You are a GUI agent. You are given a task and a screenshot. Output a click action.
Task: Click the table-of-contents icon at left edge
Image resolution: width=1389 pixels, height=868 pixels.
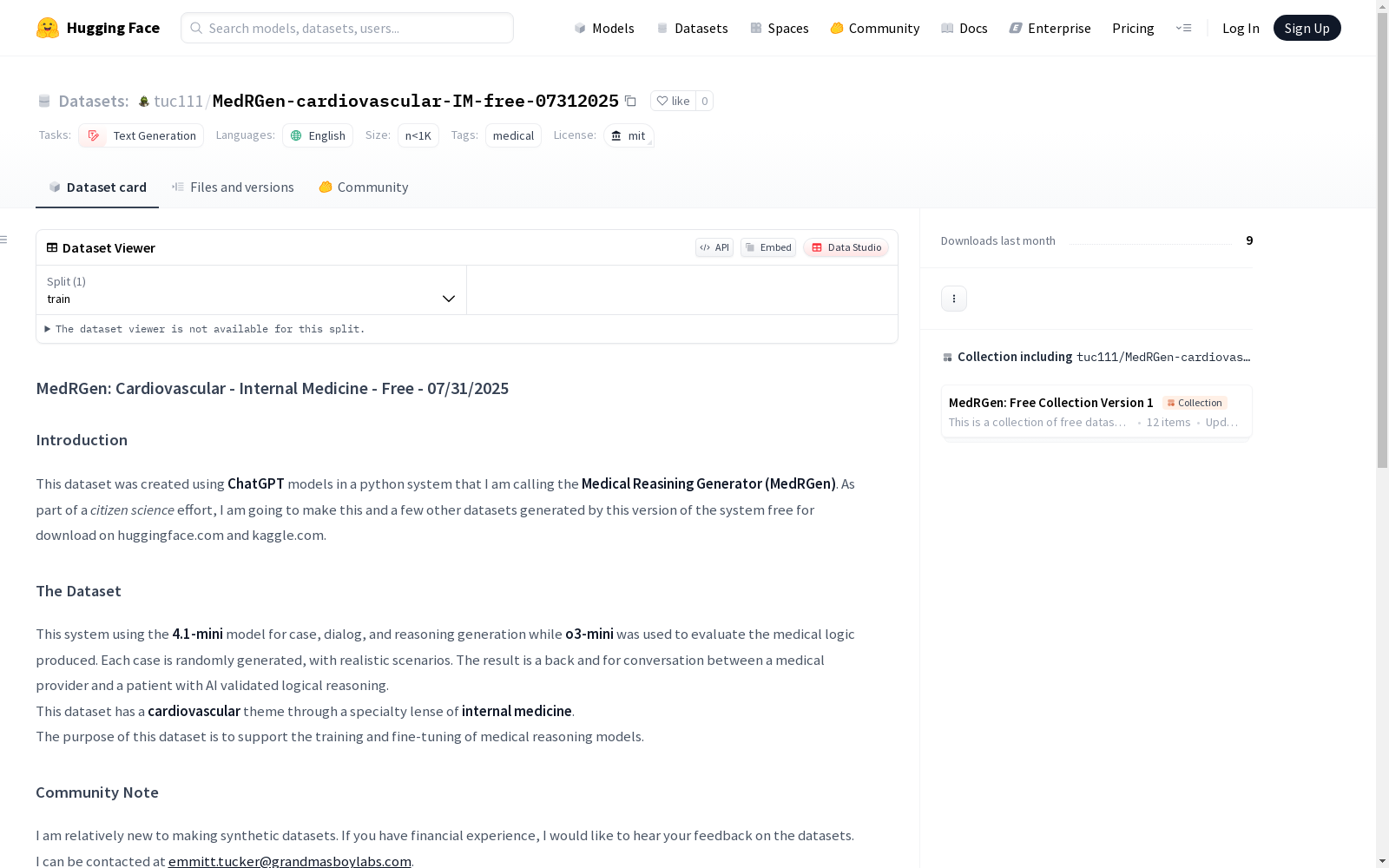[4, 240]
